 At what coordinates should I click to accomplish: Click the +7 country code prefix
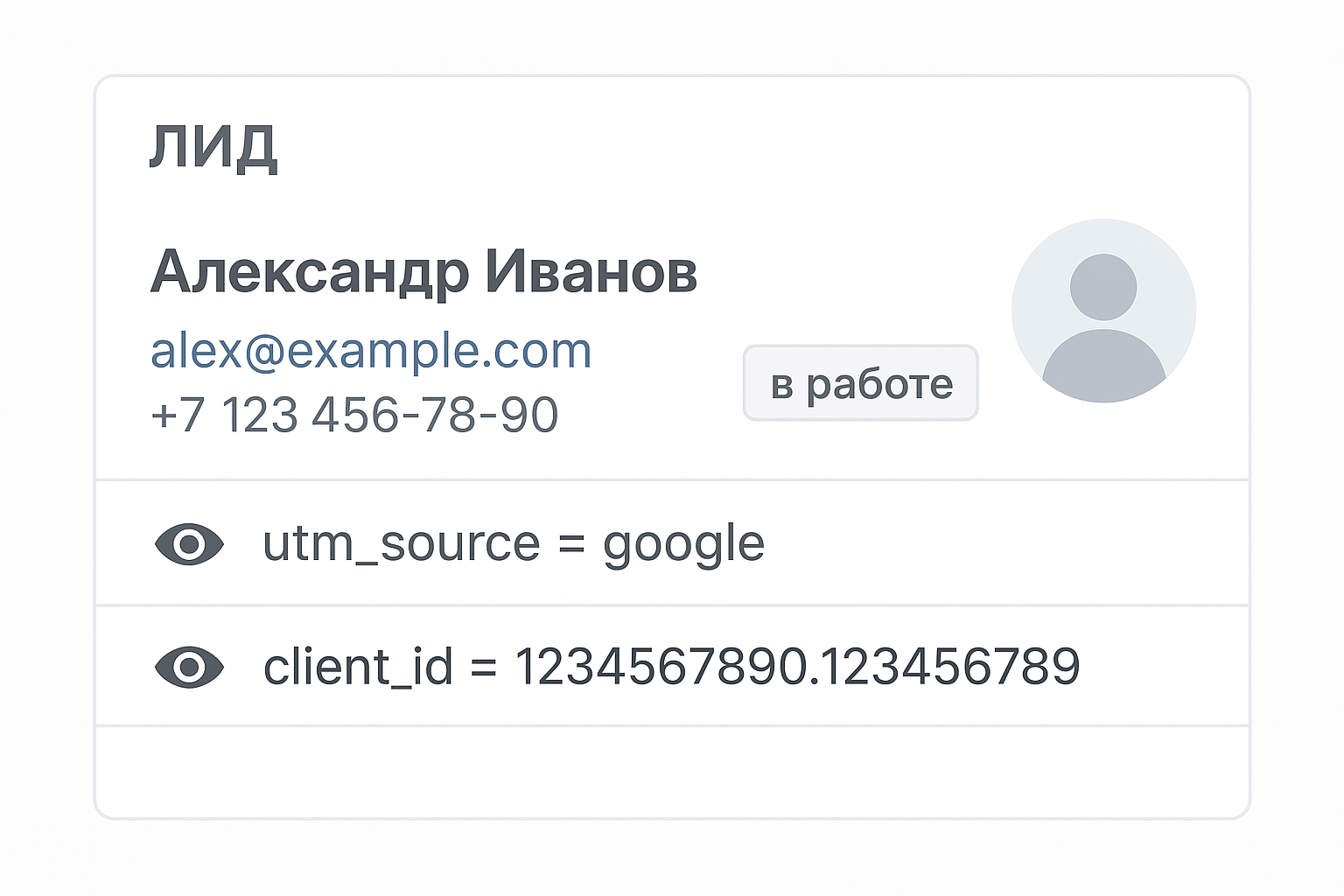click(x=178, y=415)
